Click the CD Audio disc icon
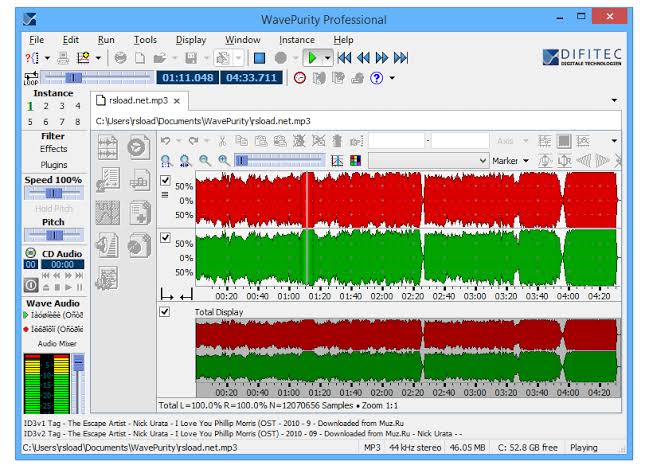The height and width of the screenshot is (473, 649). point(31,253)
